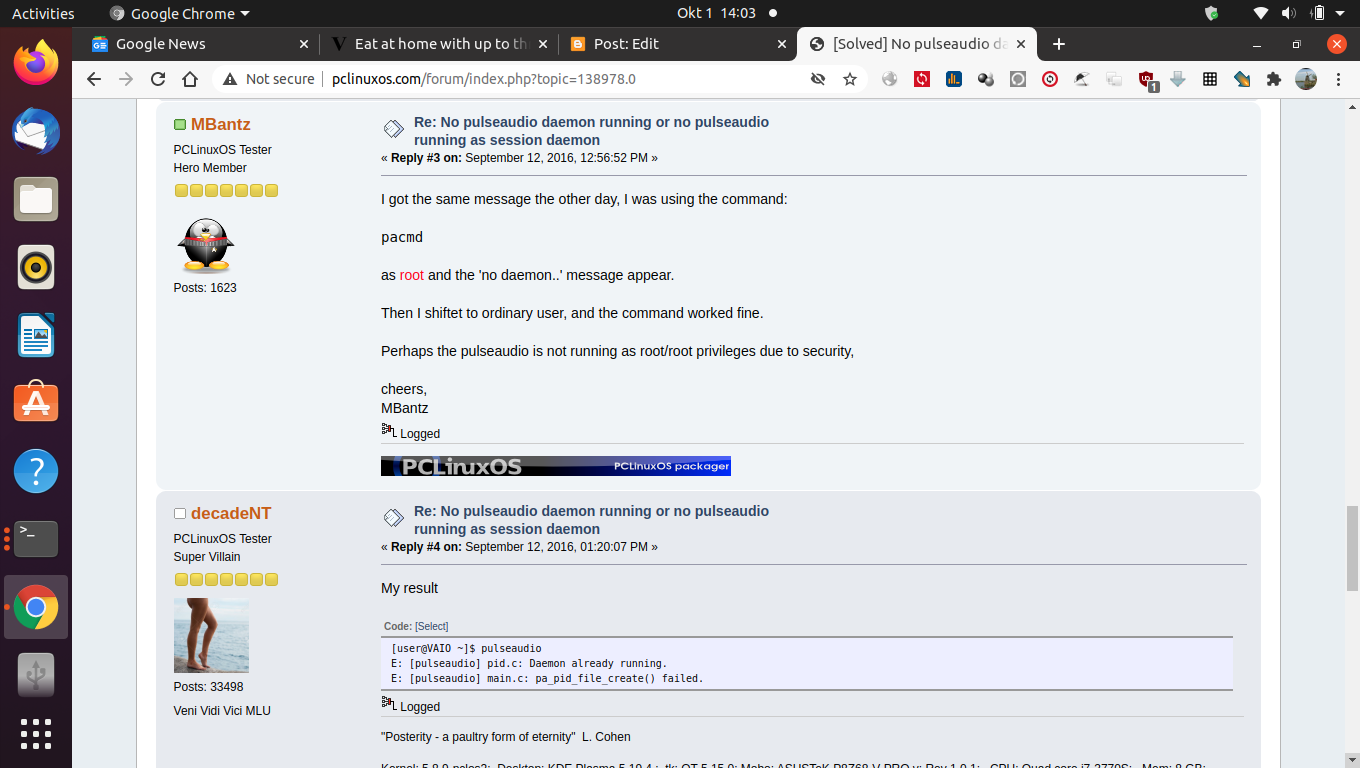Screen dimensions: 1360x768
Task: Click the scrollbar down arrow at bottom right
Action: click(x=1352, y=760)
